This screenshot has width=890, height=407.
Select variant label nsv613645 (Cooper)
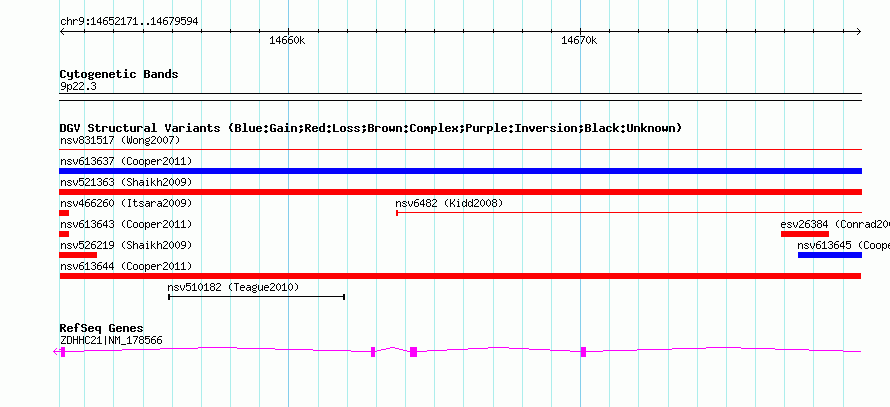[843, 245]
